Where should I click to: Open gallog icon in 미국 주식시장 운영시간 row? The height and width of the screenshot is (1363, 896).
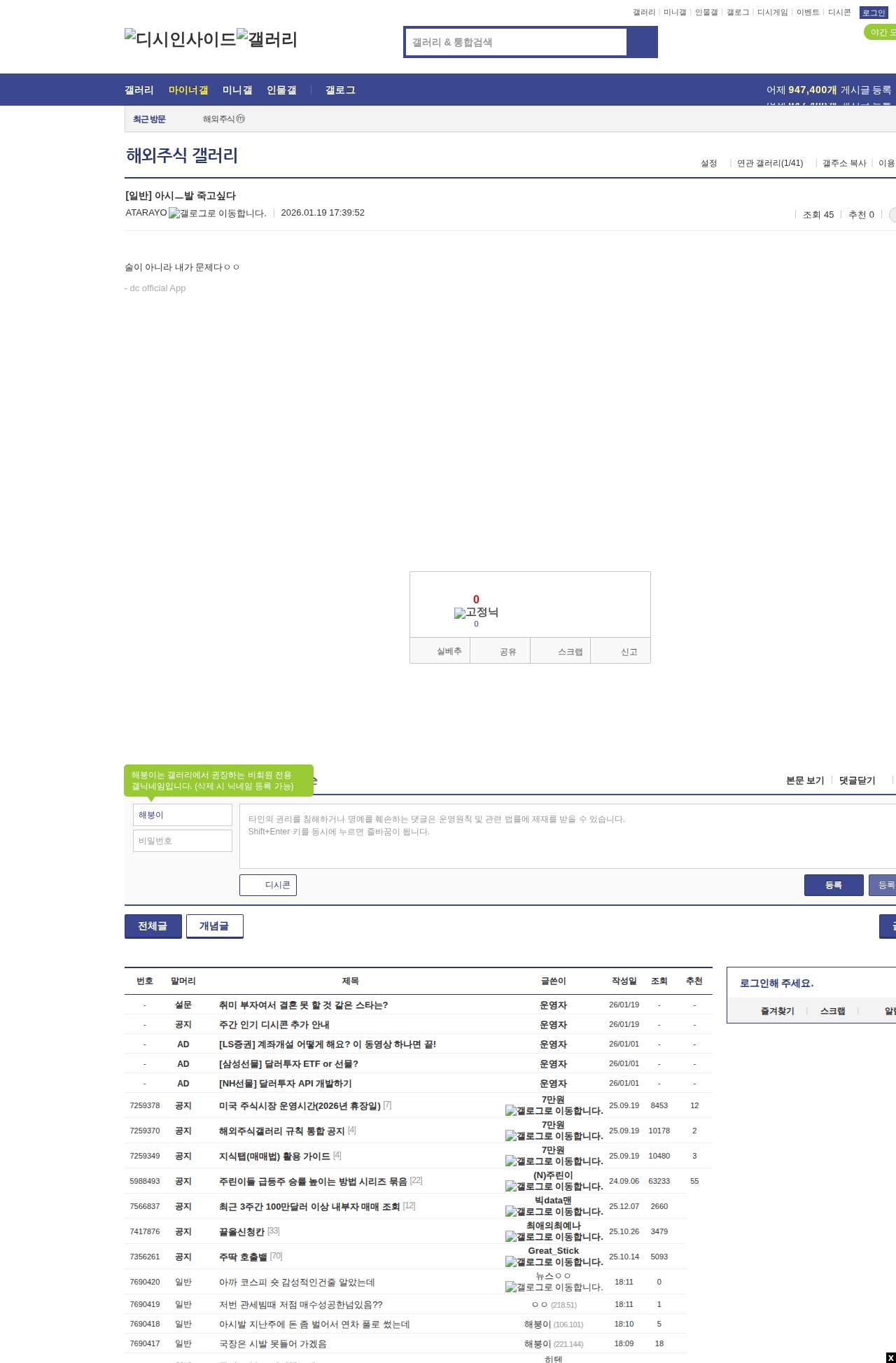pyautogui.click(x=554, y=1110)
